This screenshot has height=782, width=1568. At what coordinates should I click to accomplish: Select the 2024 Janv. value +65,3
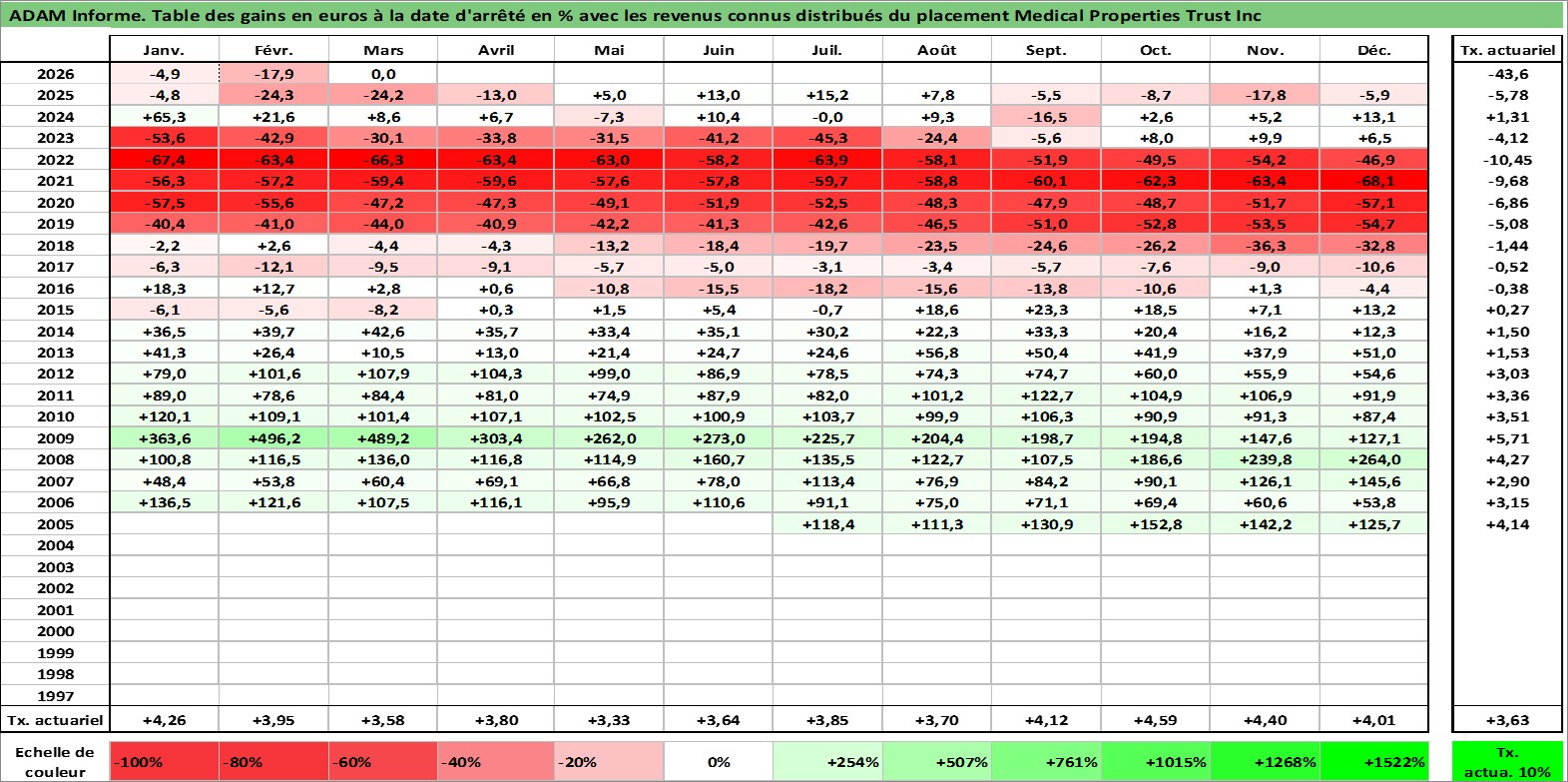(164, 117)
